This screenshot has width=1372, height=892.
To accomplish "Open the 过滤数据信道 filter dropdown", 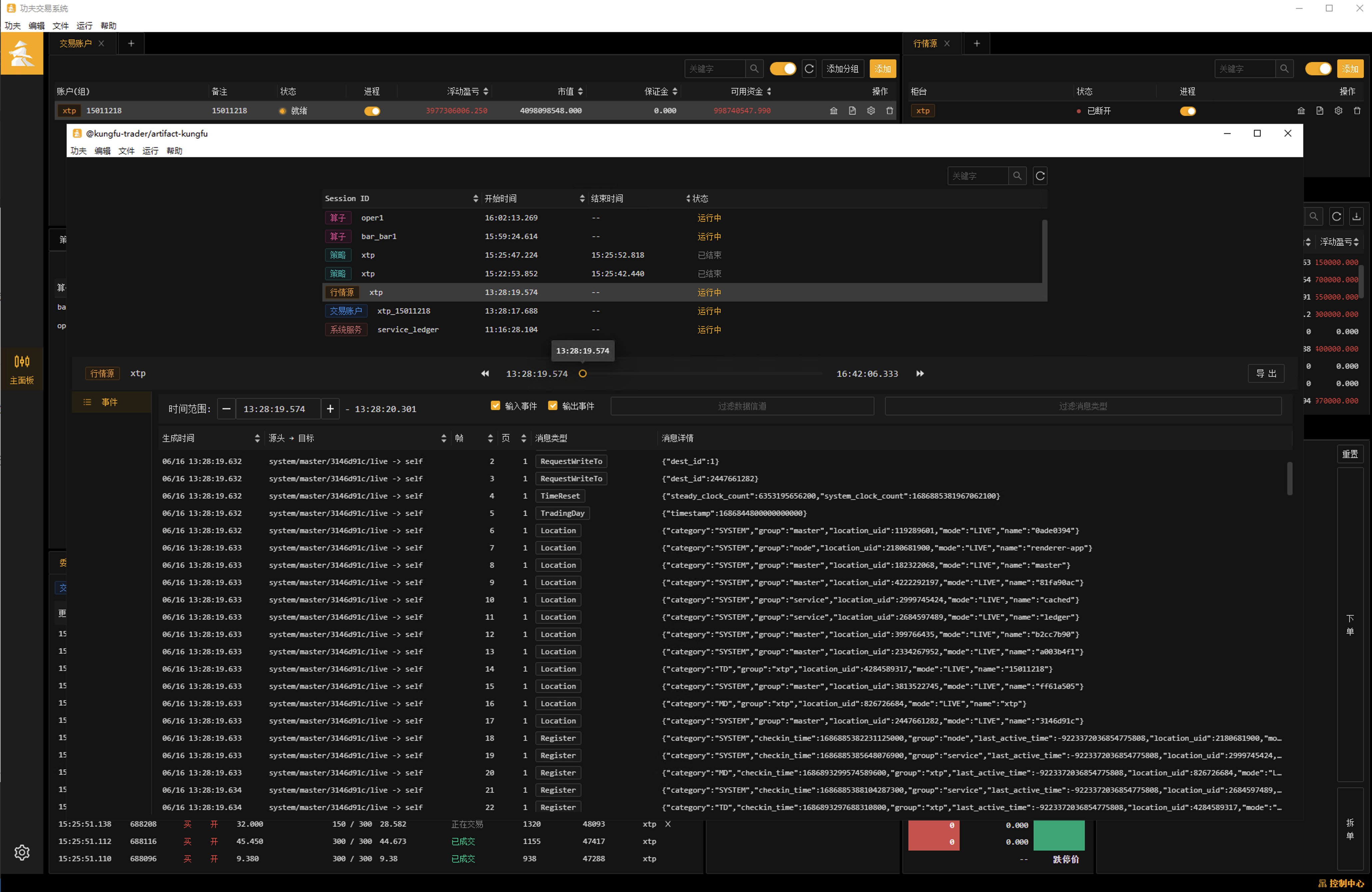I will 742,406.
